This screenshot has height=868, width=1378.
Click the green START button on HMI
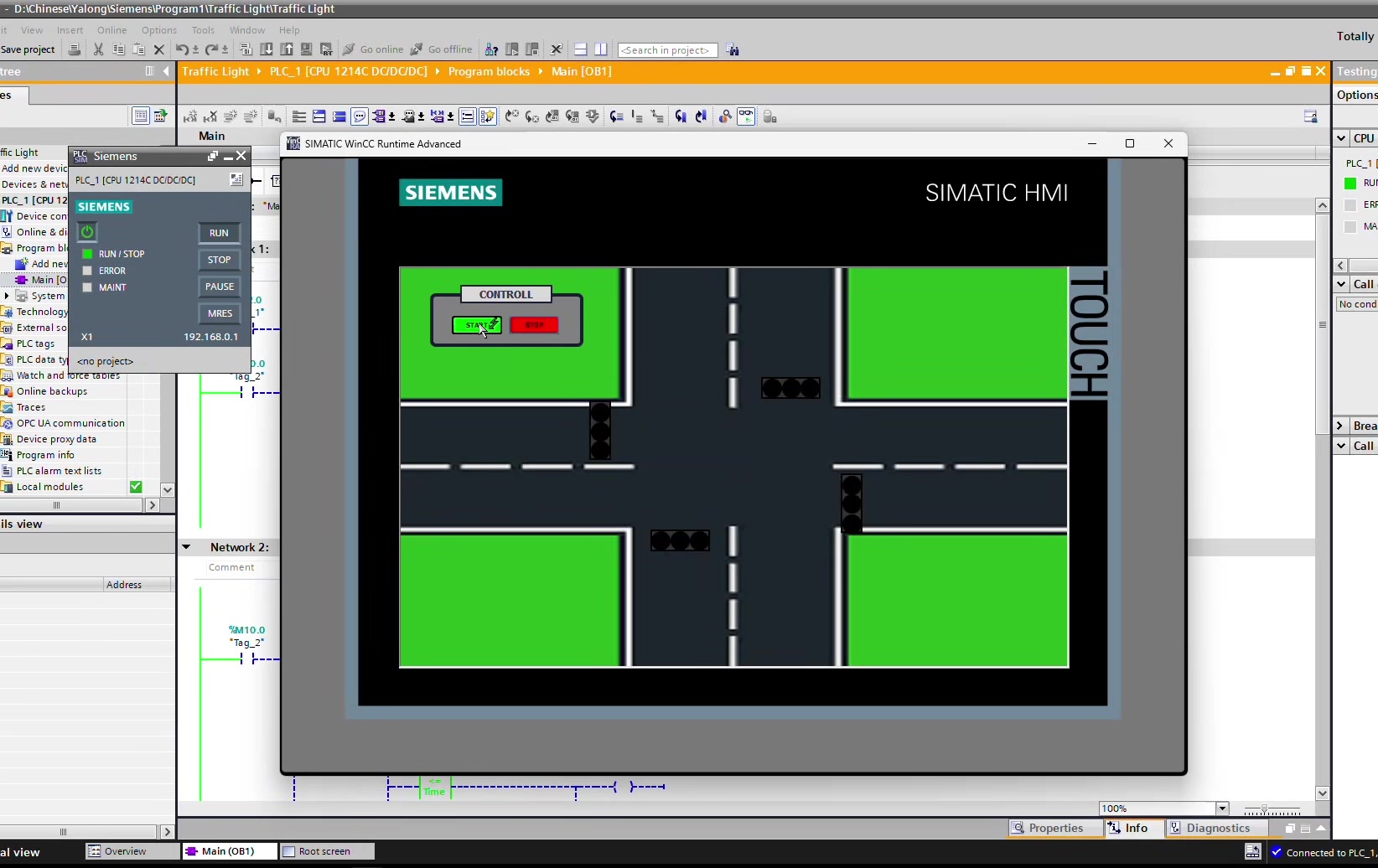click(477, 325)
